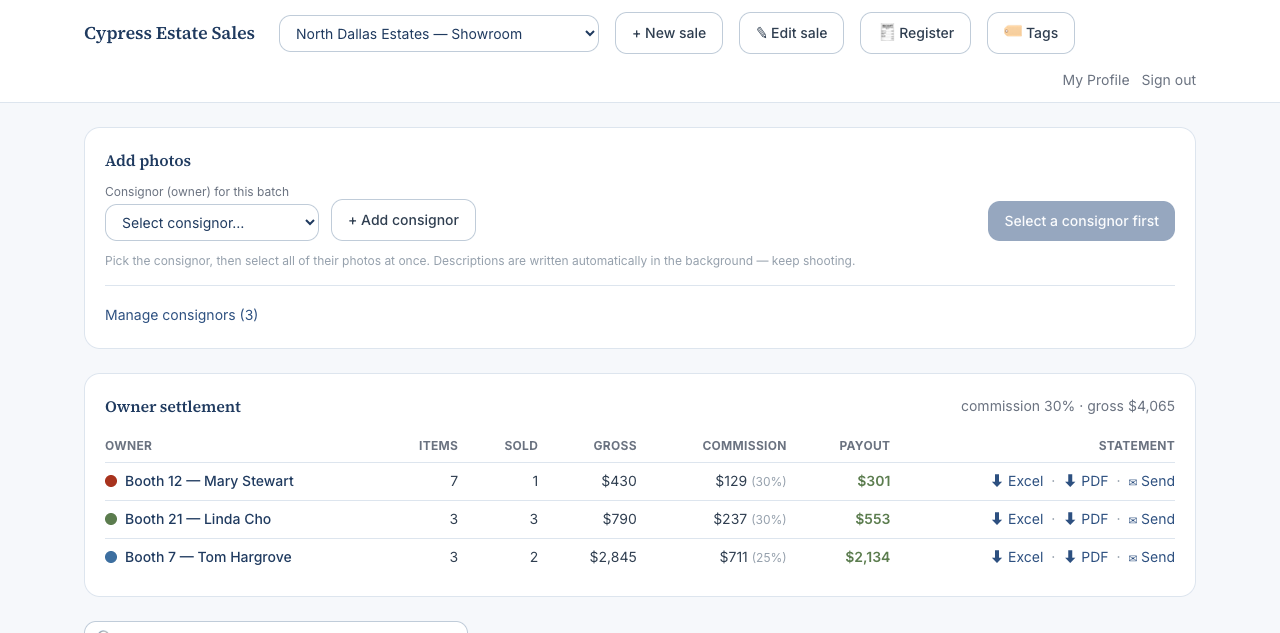Send statement email to Mary Stewart
The height and width of the screenshot is (633, 1280).
pos(1151,481)
